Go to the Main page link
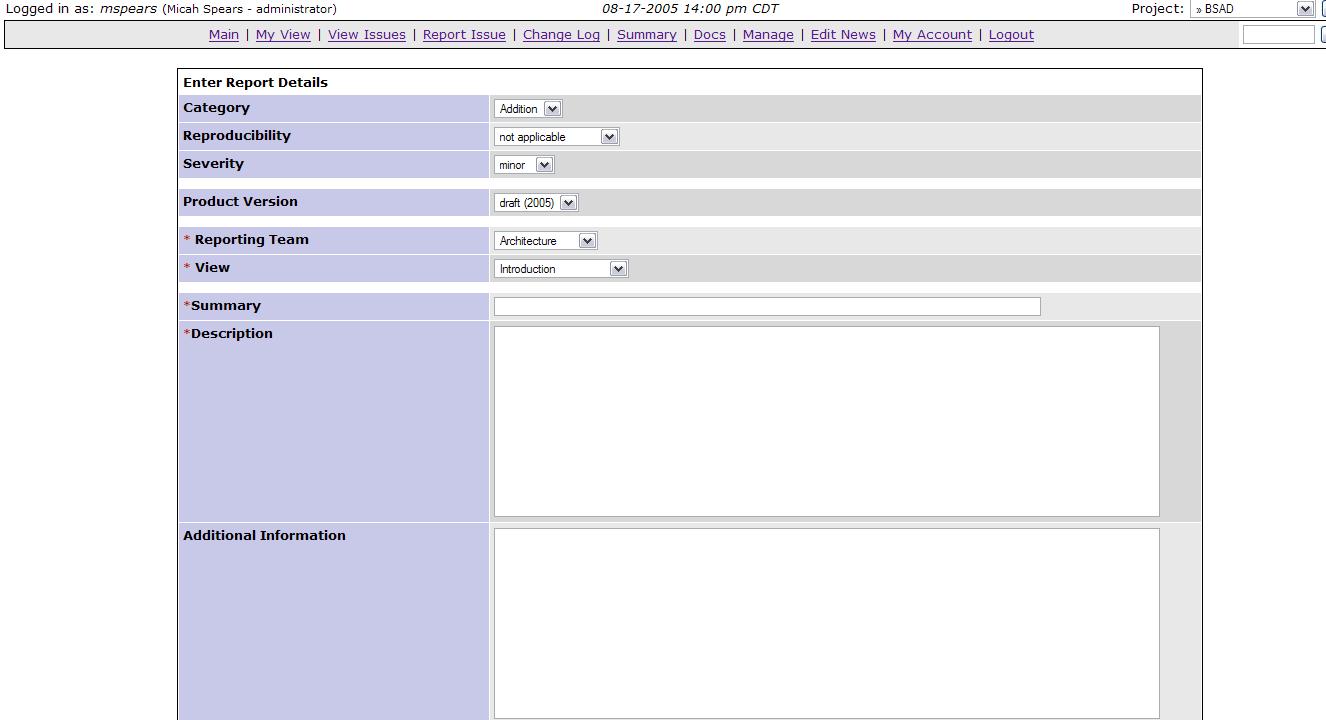 (224, 35)
